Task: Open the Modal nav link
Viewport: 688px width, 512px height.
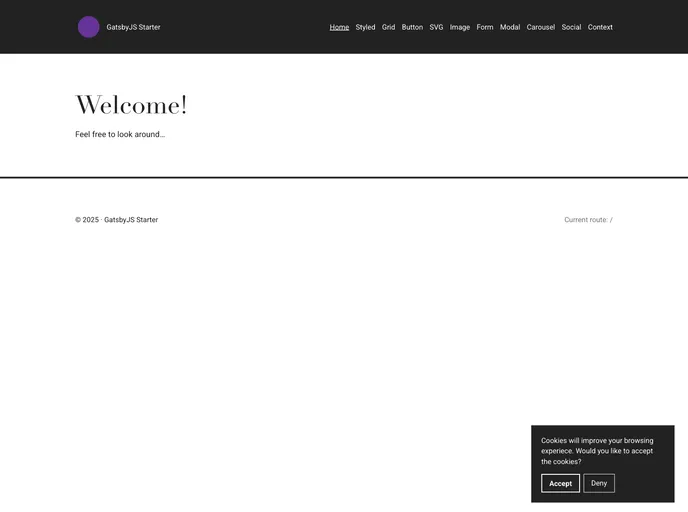Action: [510, 27]
